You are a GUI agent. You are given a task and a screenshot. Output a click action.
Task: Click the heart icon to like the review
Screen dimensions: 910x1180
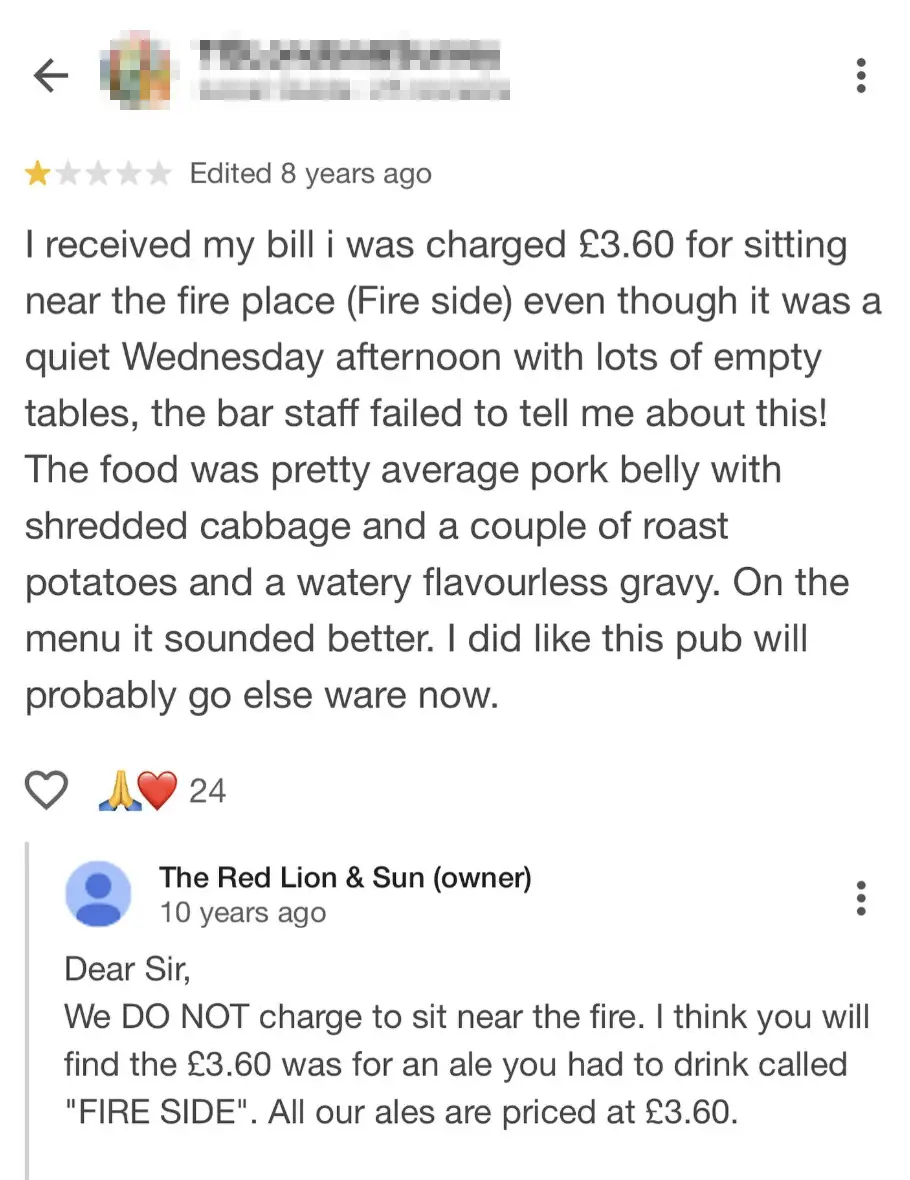click(46, 790)
